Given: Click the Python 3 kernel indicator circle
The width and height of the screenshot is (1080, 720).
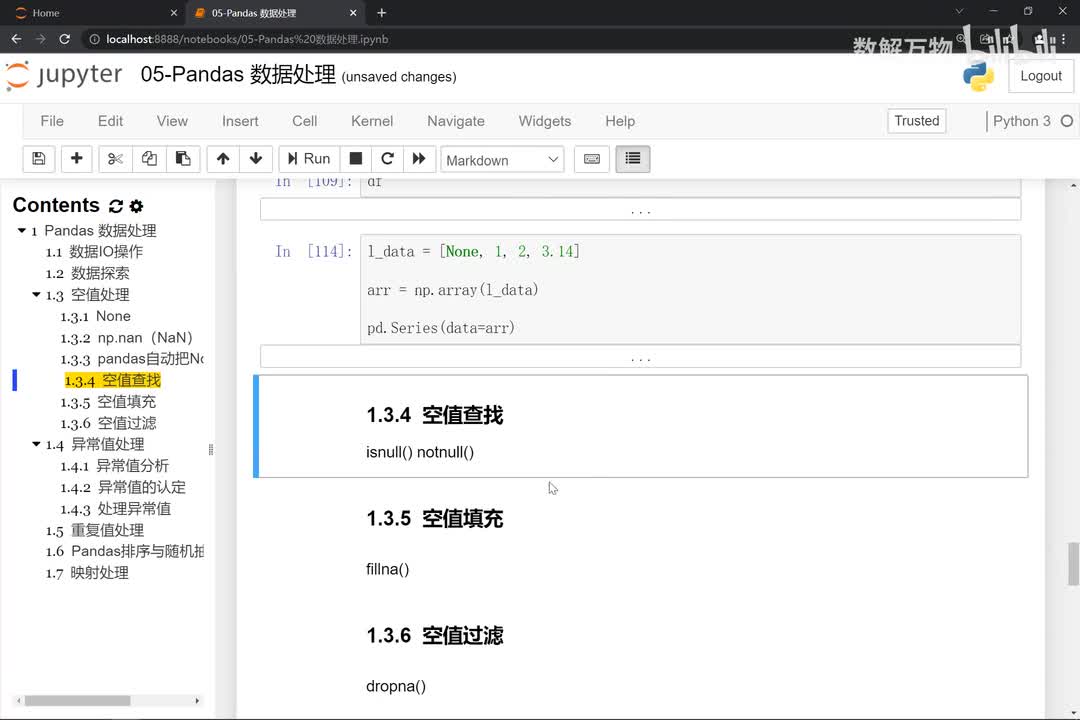Looking at the screenshot, I should (x=1067, y=121).
